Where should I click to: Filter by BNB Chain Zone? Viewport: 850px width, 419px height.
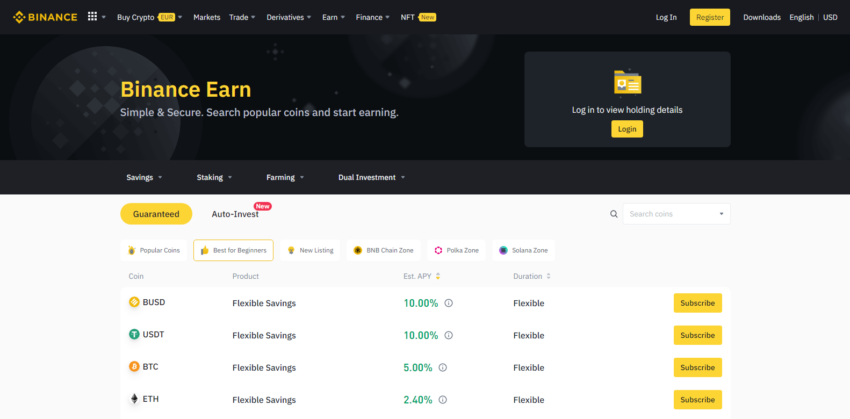coord(384,250)
